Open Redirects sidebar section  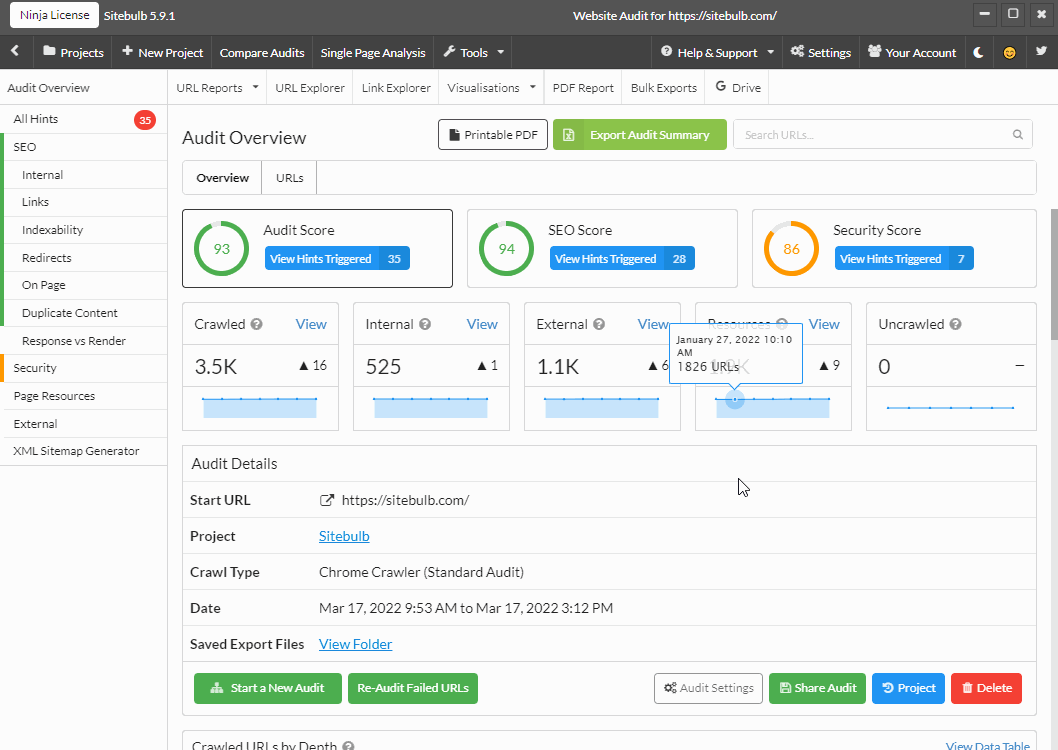click(x=85, y=258)
